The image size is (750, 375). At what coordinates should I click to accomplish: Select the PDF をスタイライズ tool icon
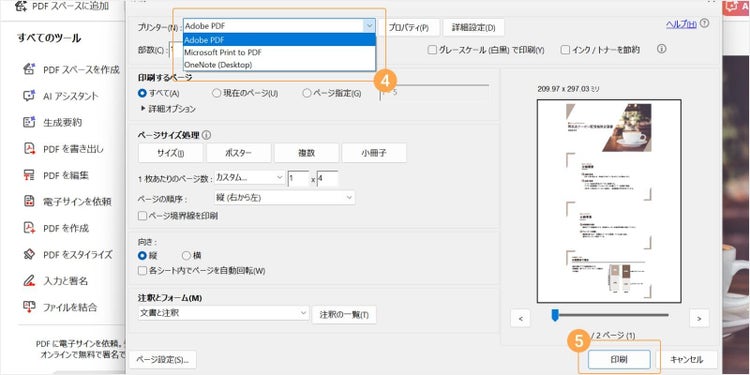coord(29,254)
